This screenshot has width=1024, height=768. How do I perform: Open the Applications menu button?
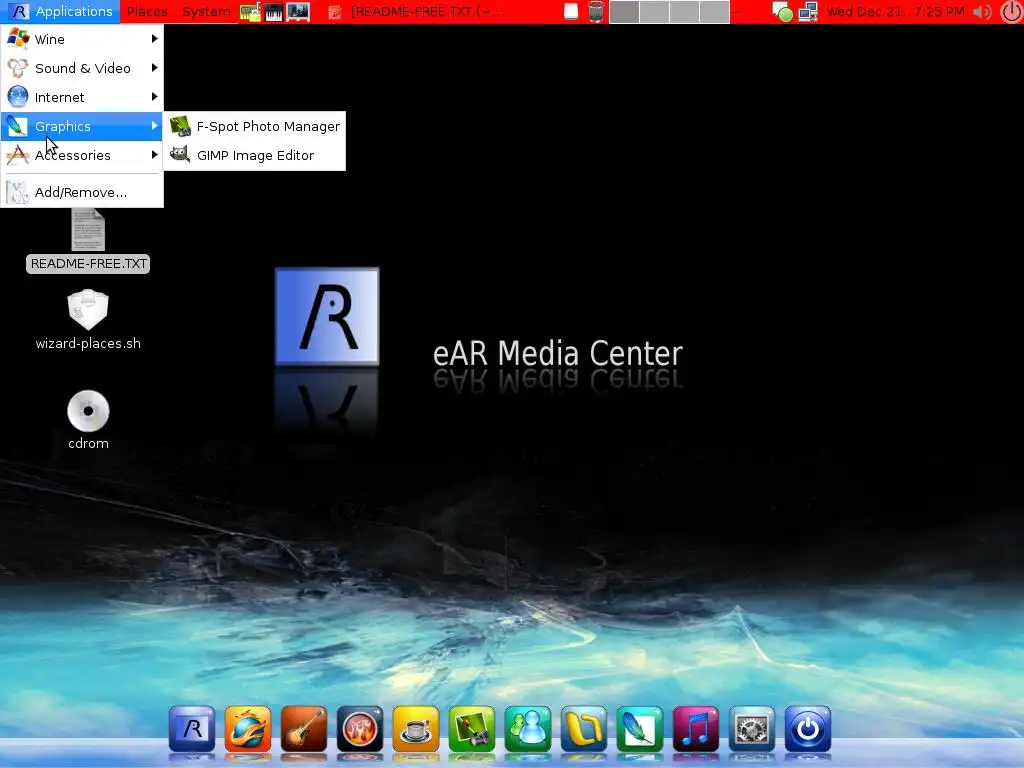pos(60,11)
